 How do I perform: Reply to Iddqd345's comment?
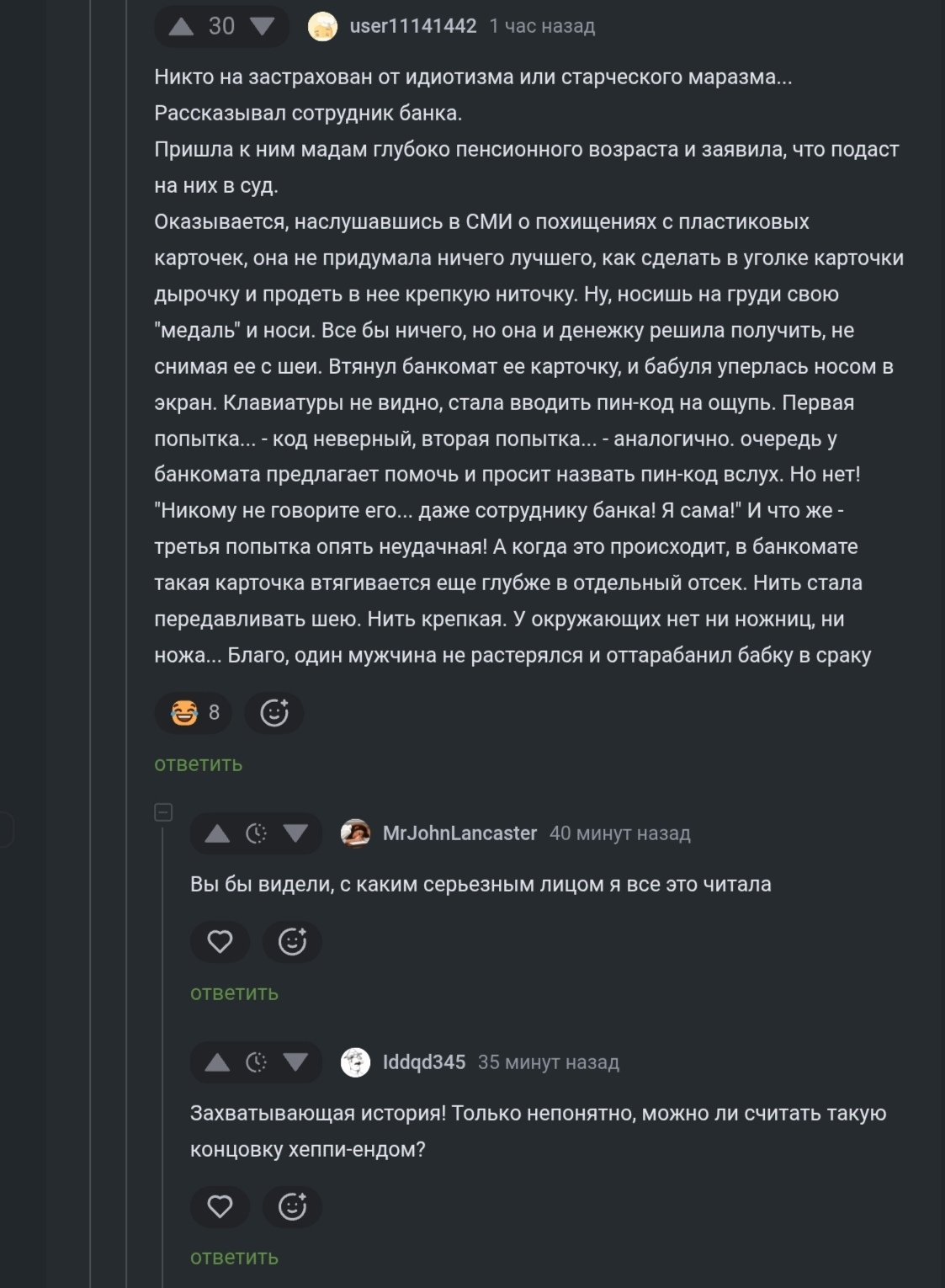coord(234,1258)
